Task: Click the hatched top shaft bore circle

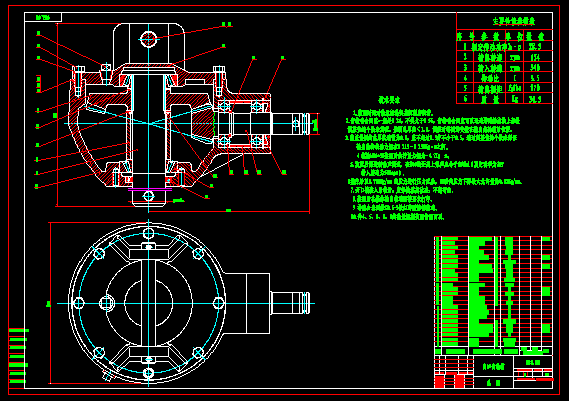Action: [148, 39]
